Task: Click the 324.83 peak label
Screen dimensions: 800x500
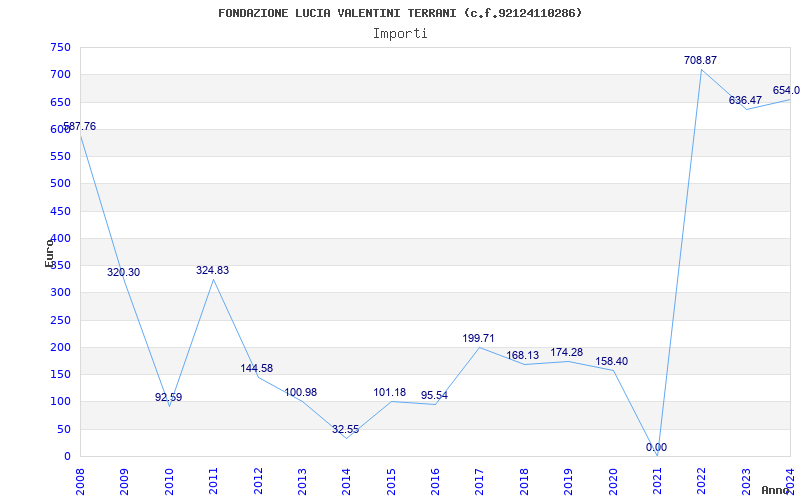Action: [x=212, y=270]
